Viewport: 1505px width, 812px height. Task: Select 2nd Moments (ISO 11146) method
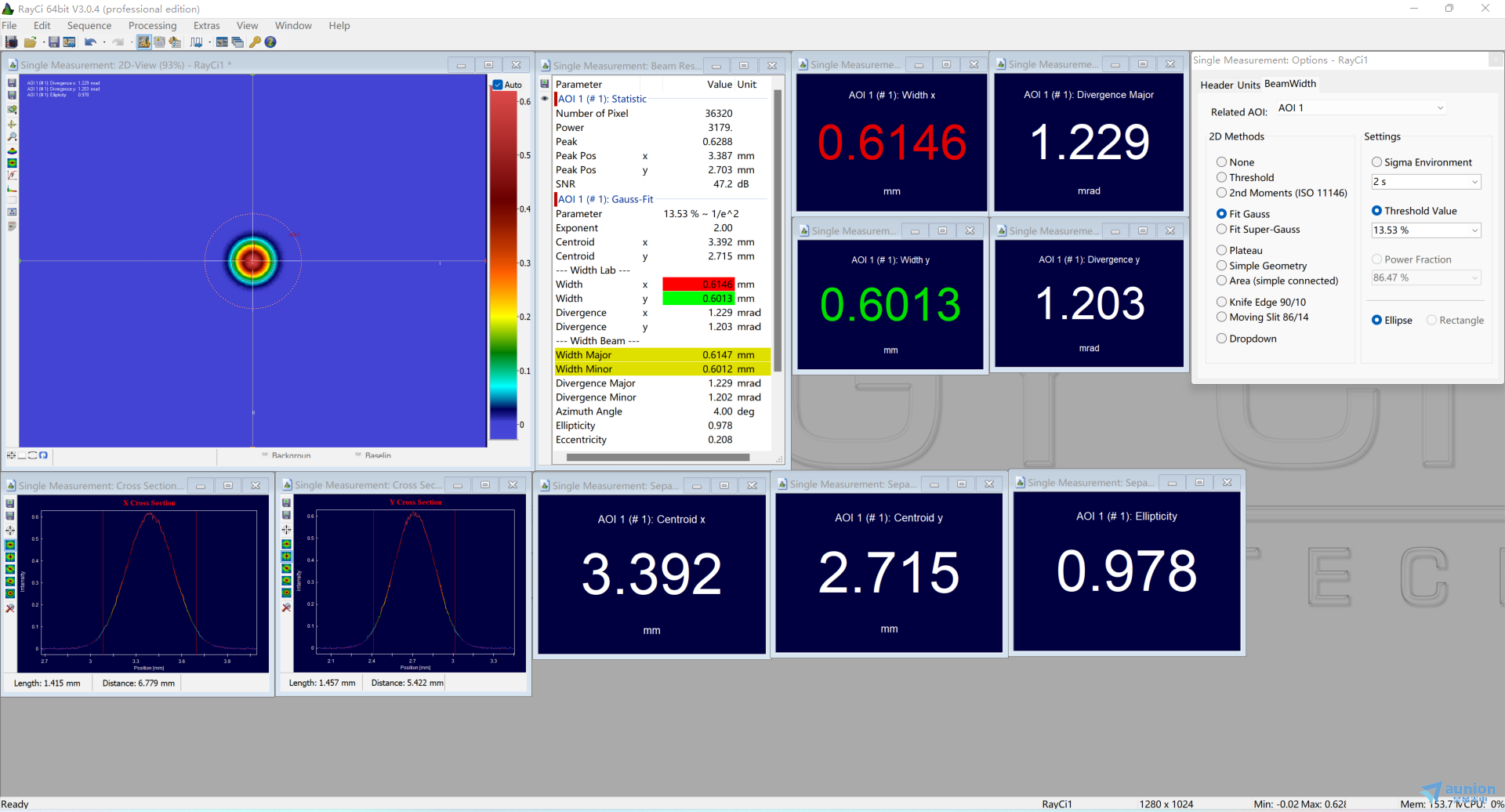(x=1221, y=193)
